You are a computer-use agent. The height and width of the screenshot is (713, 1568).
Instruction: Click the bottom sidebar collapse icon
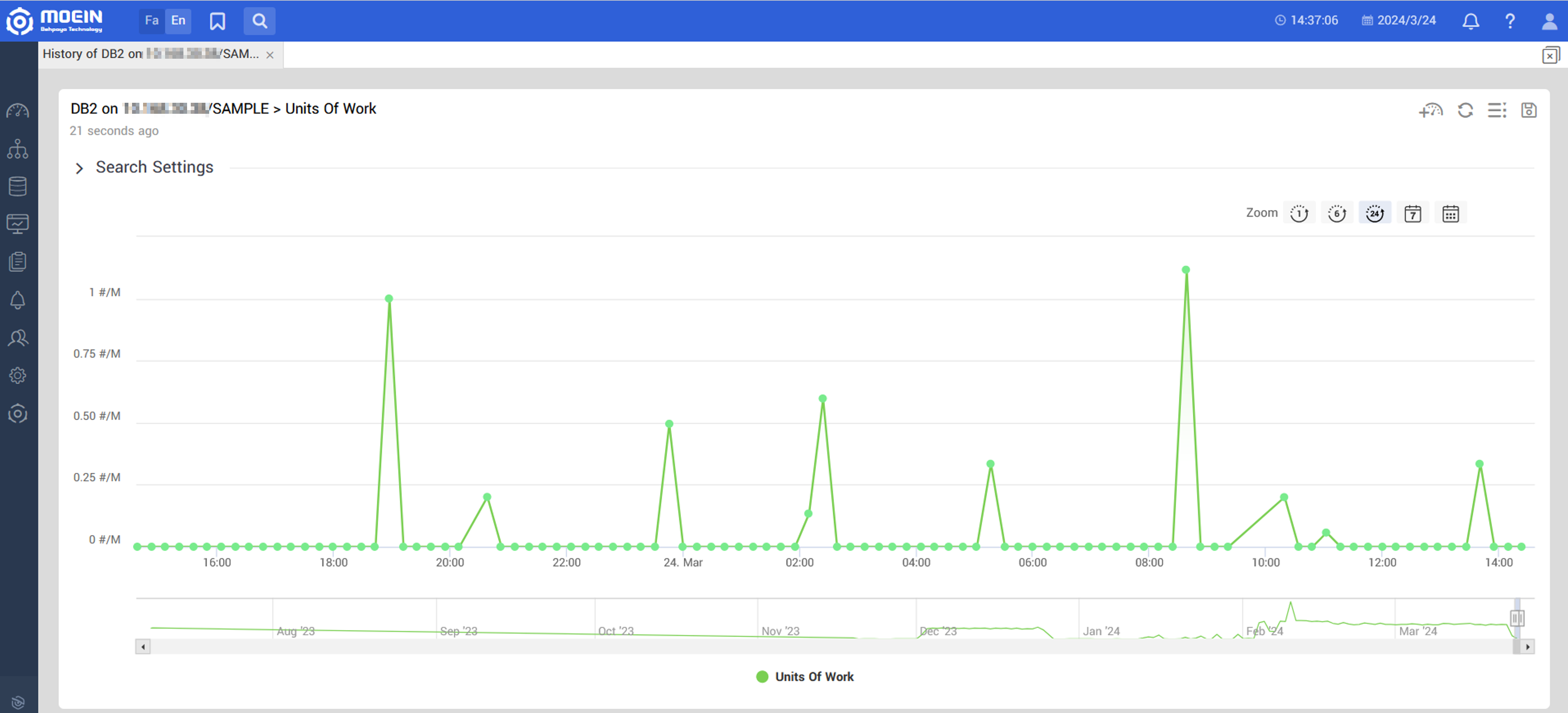click(18, 703)
